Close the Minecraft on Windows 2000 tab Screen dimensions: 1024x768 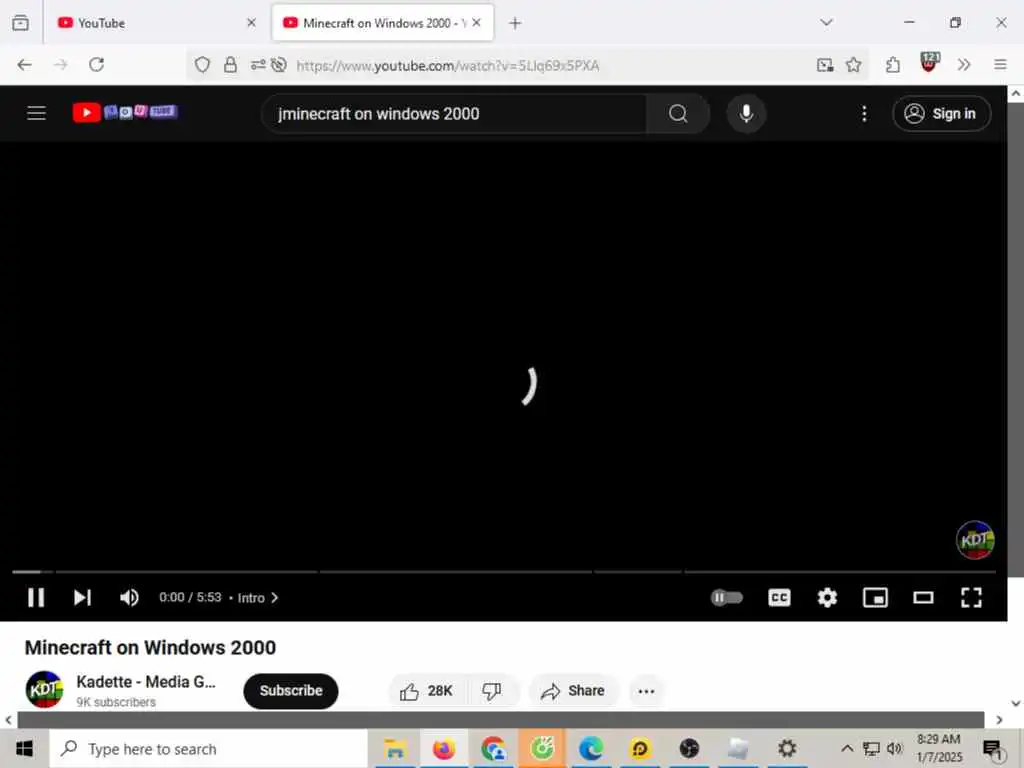477,23
